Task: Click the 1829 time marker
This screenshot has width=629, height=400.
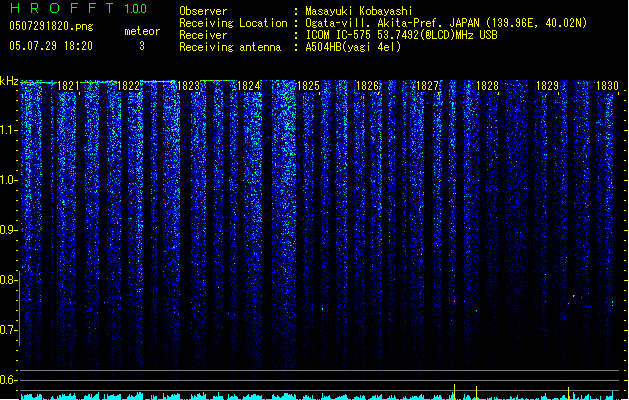Action: pos(548,86)
